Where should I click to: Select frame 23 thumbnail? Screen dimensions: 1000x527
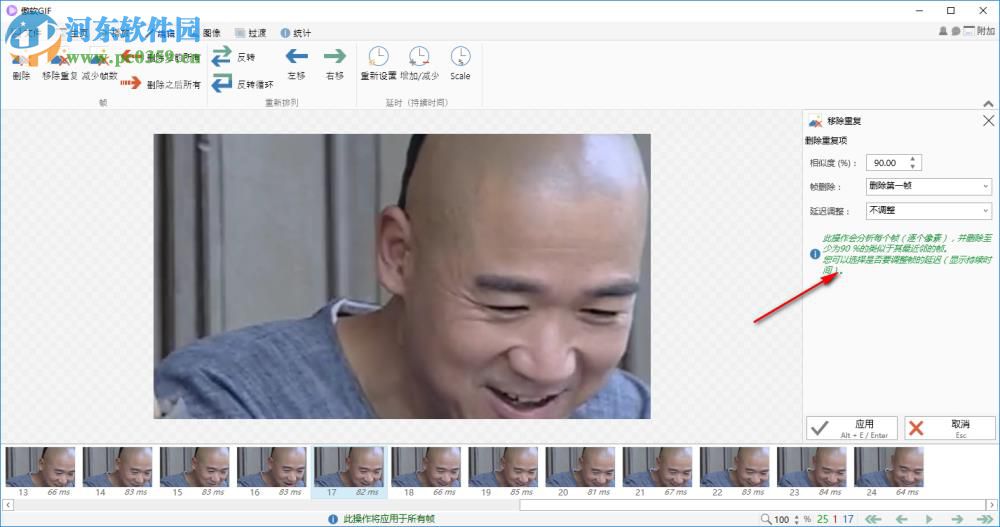click(x=812, y=467)
